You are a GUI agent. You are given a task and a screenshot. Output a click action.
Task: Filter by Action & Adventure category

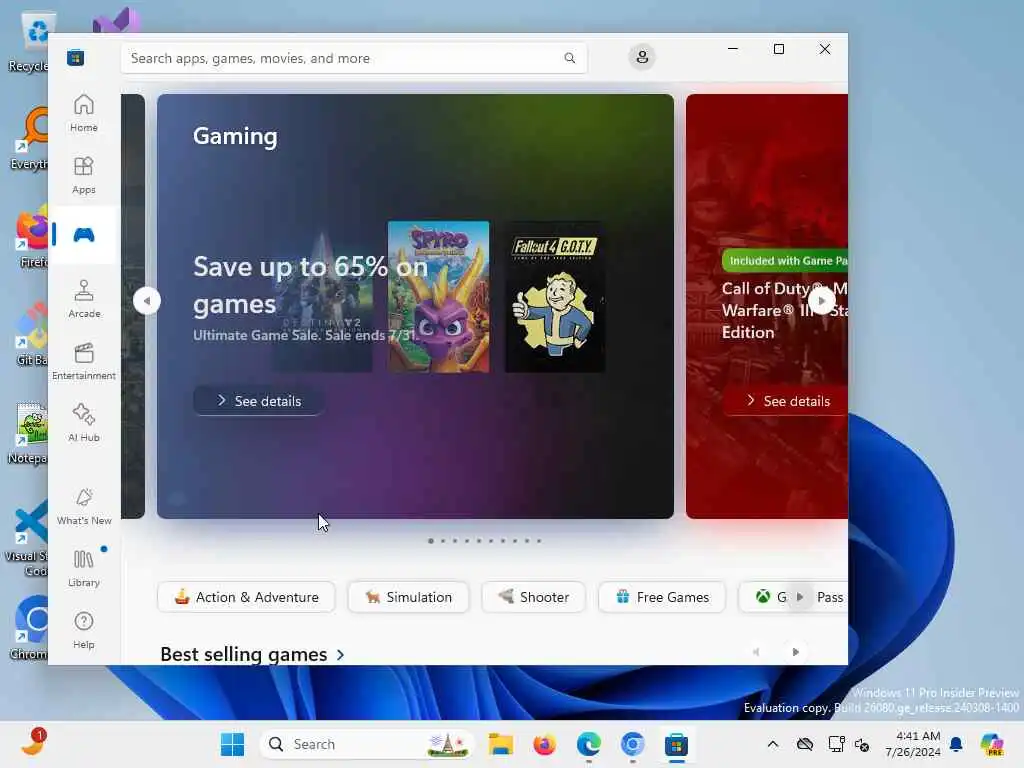[246, 597]
